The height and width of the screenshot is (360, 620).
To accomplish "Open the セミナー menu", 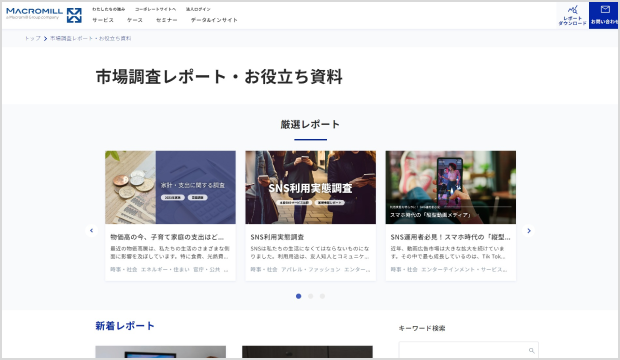I will tap(166, 20).
